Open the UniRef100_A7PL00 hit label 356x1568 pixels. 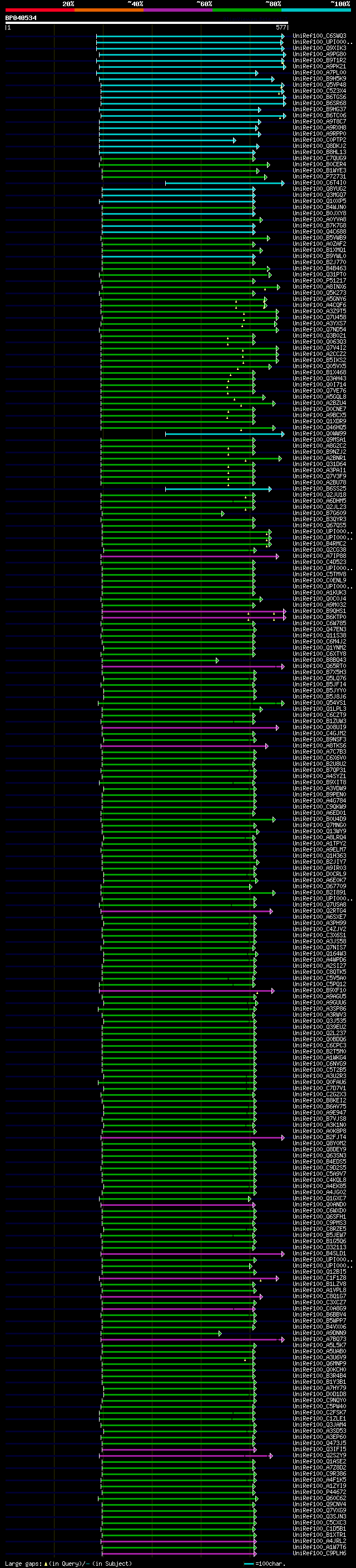[x=319, y=72]
